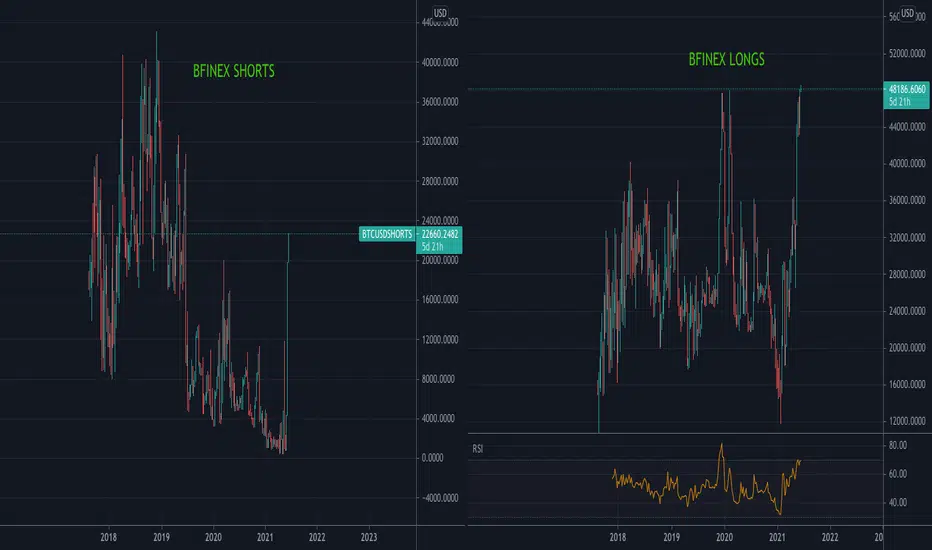This screenshot has height=550, width=932.
Task: Click the 80.00 level on RSI scale
Action: click(x=898, y=445)
